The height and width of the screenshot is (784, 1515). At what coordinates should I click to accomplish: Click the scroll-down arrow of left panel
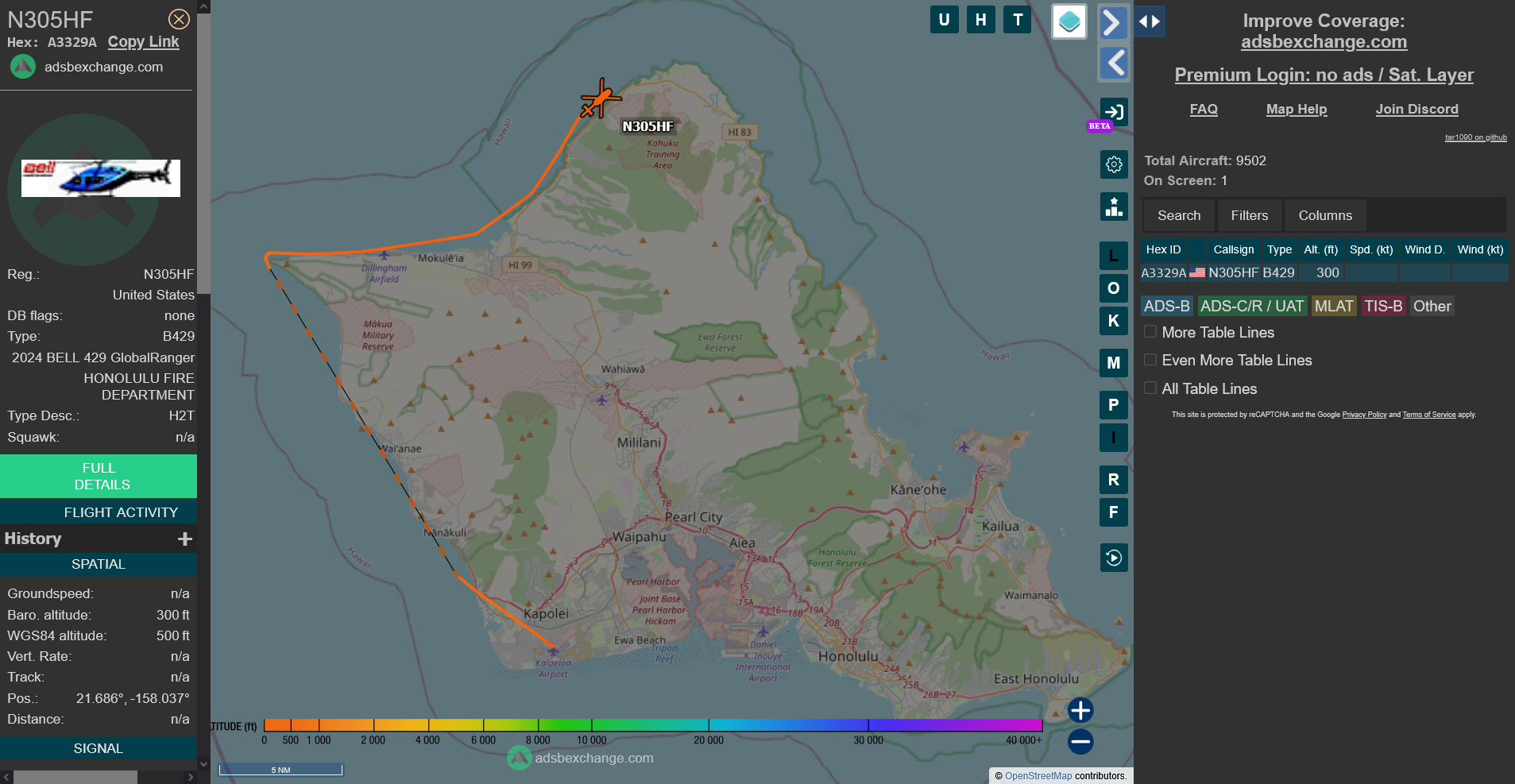(203, 764)
